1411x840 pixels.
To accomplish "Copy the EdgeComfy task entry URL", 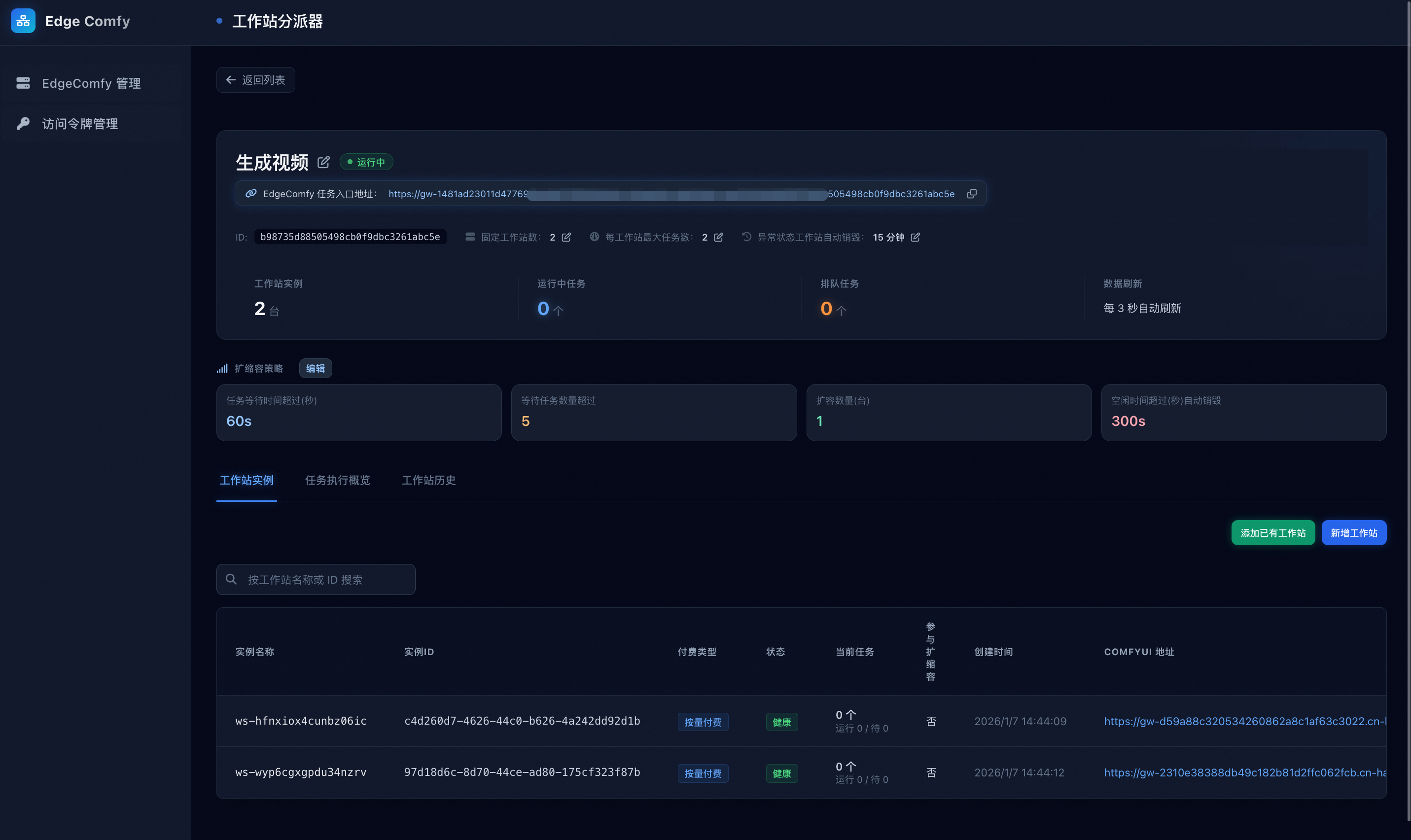I will pyautogui.click(x=971, y=194).
